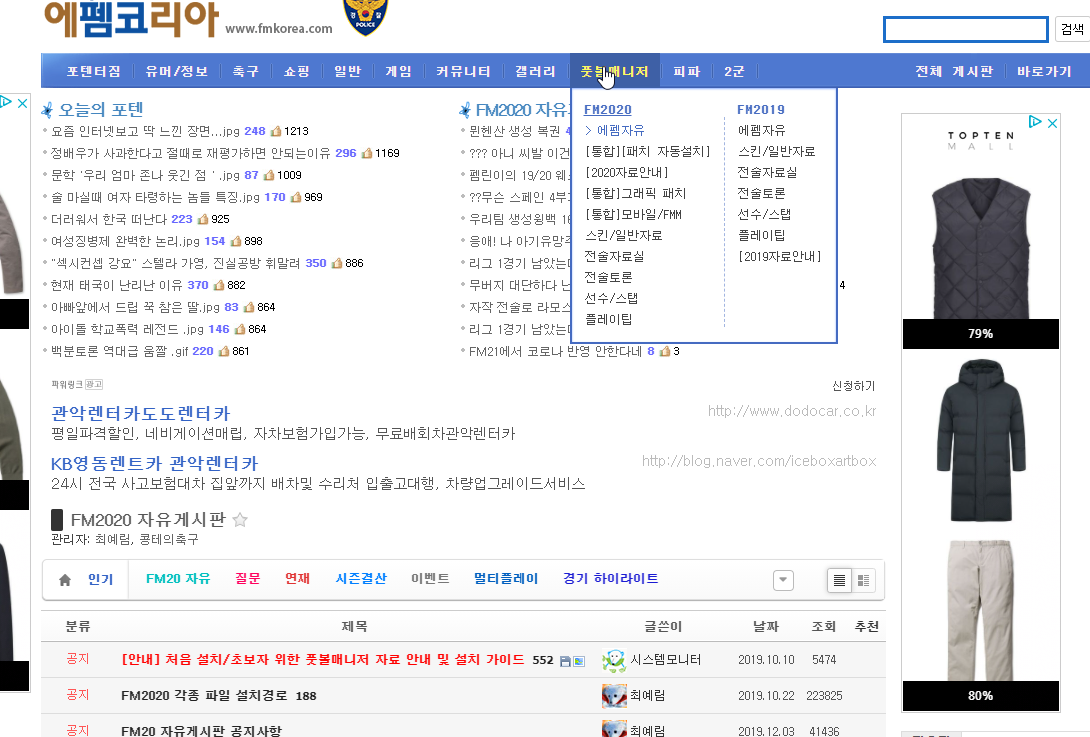1090x737 pixels.
Task: Click 시스템모니터 author avatar icon
Action: [614, 661]
